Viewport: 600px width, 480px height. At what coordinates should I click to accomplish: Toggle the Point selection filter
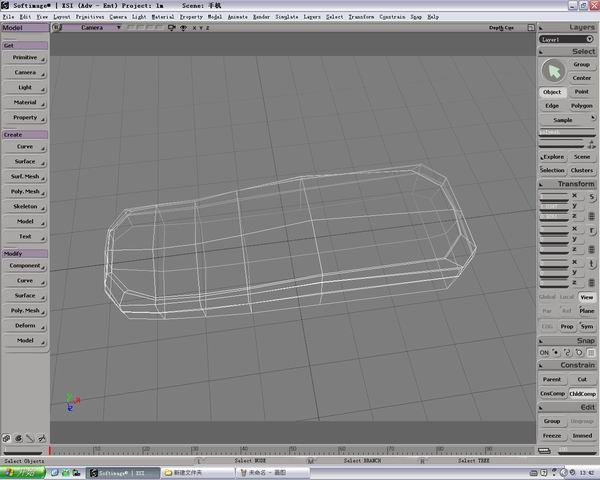pos(582,92)
